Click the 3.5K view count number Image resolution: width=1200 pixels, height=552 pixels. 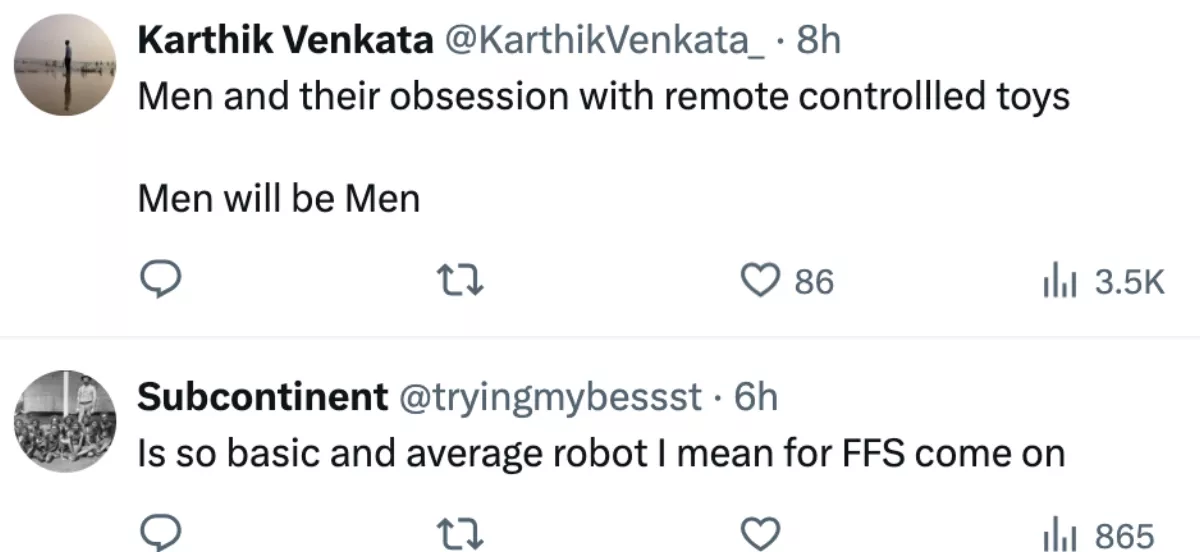click(1130, 284)
